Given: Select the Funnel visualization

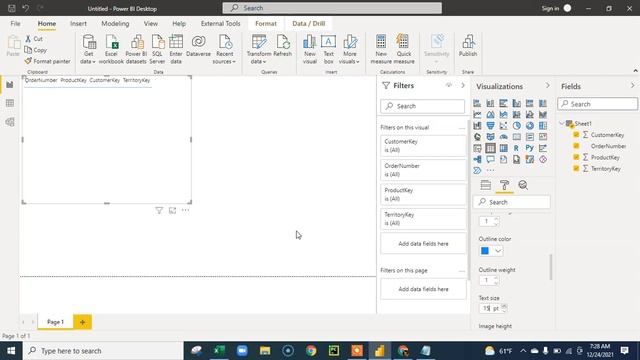Looking at the screenshot, I should point(490,126).
